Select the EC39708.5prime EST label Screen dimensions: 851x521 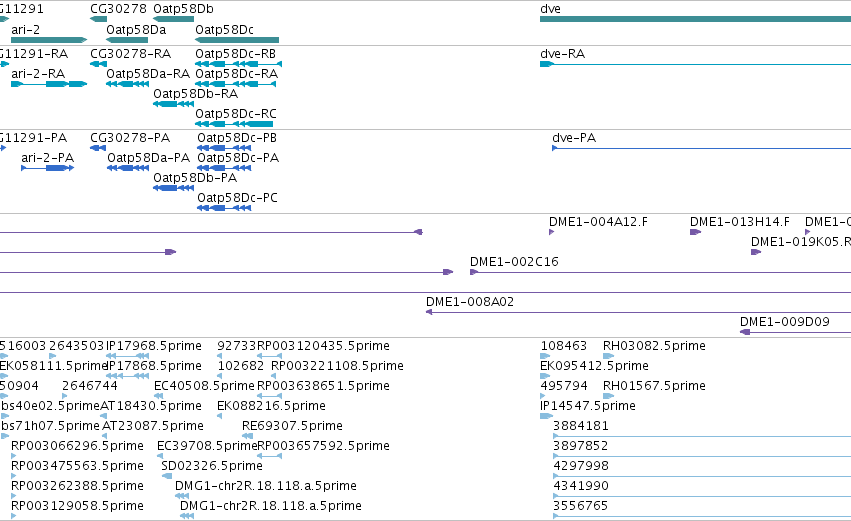tap(207, 446)
